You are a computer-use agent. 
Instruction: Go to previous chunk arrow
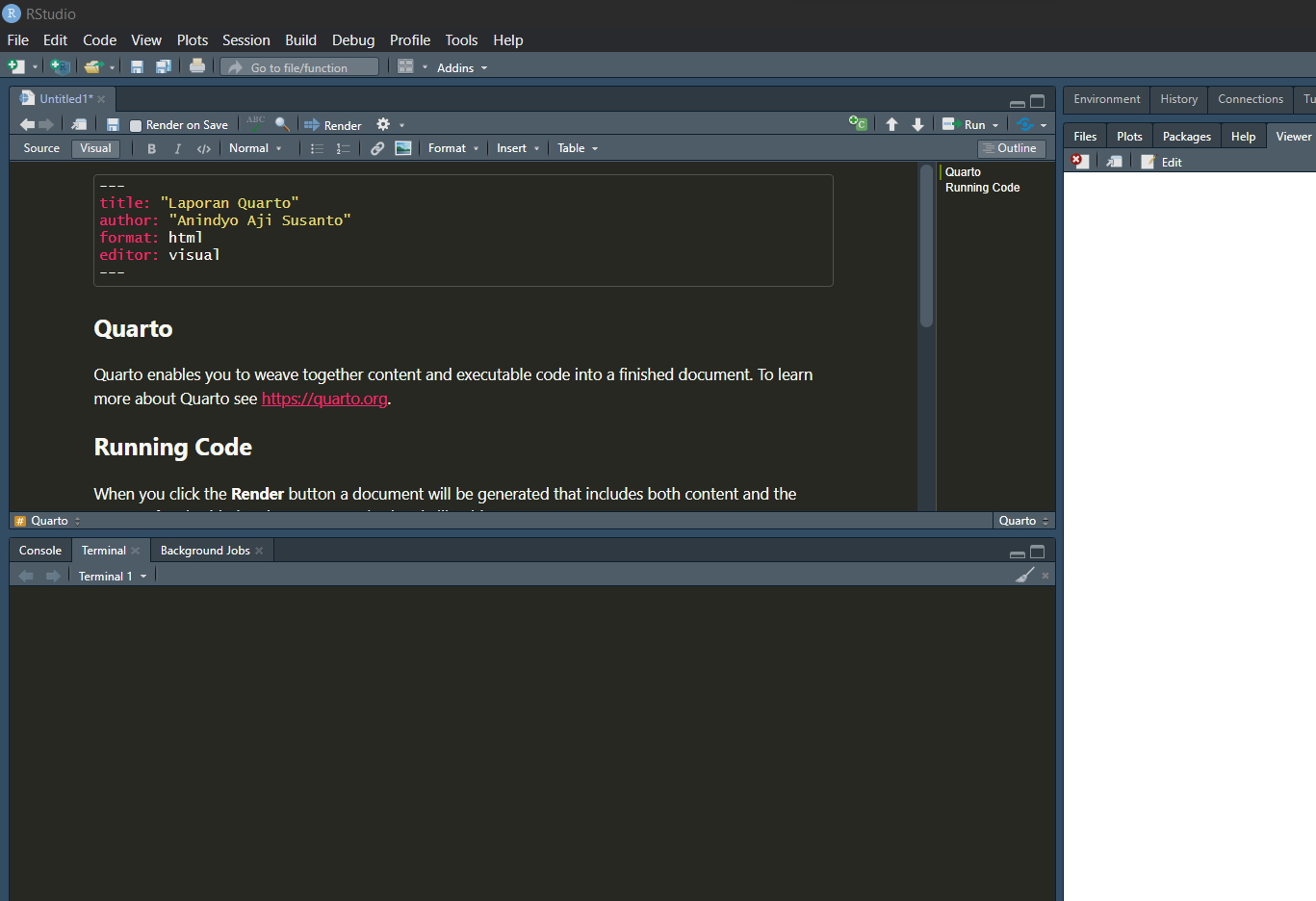point(891,124)
